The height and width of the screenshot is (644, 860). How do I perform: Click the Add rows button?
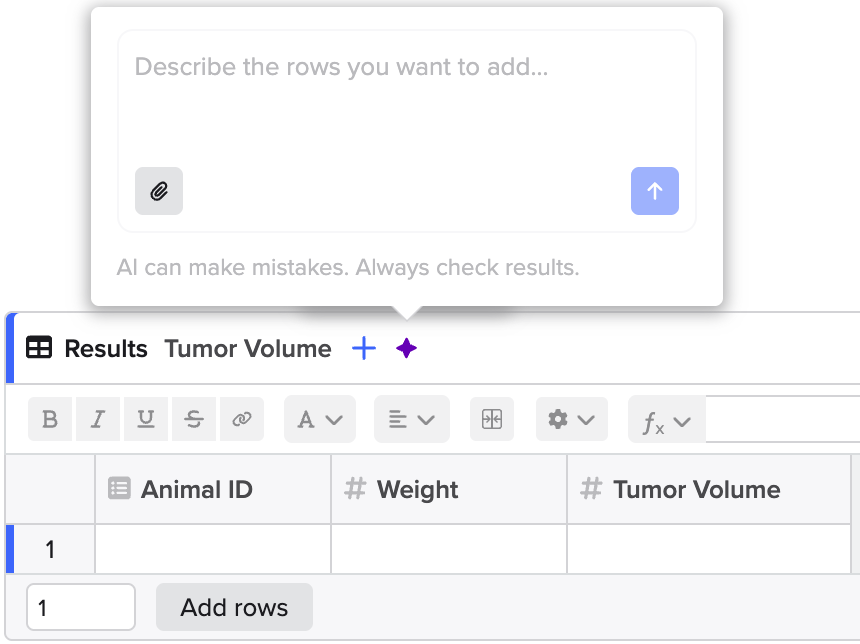234,607
